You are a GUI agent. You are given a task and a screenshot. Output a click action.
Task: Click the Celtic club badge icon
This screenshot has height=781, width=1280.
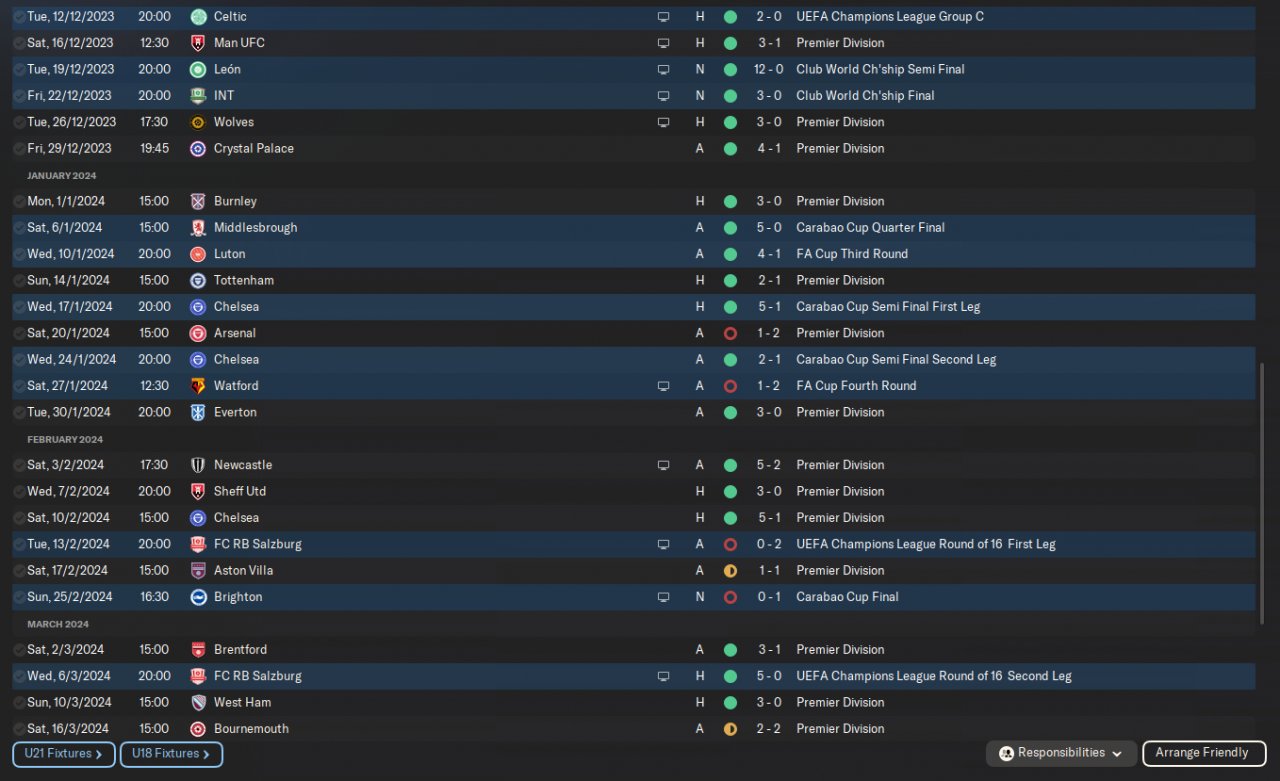coord(198,17)
